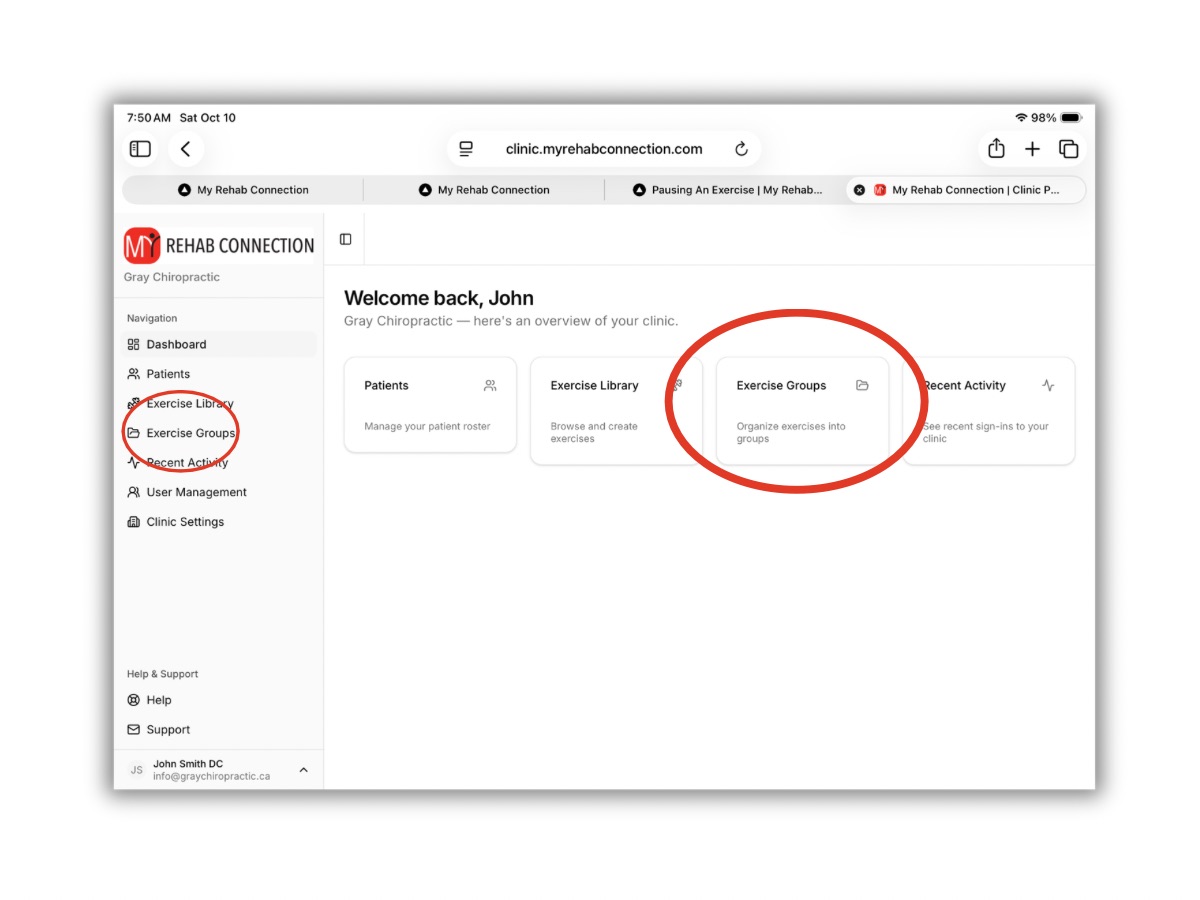This screenshot has height=900, width=1200.
Task: Switch to first My Rehab Connection tab
Action: [243, 190]
